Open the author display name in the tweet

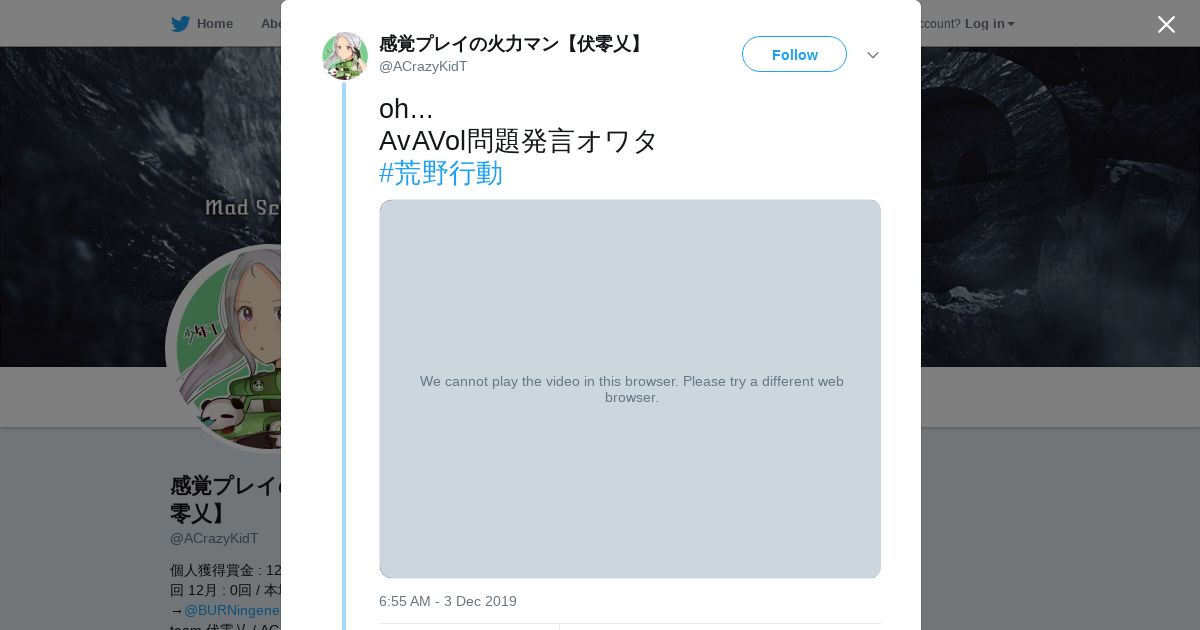pos(514,44)
